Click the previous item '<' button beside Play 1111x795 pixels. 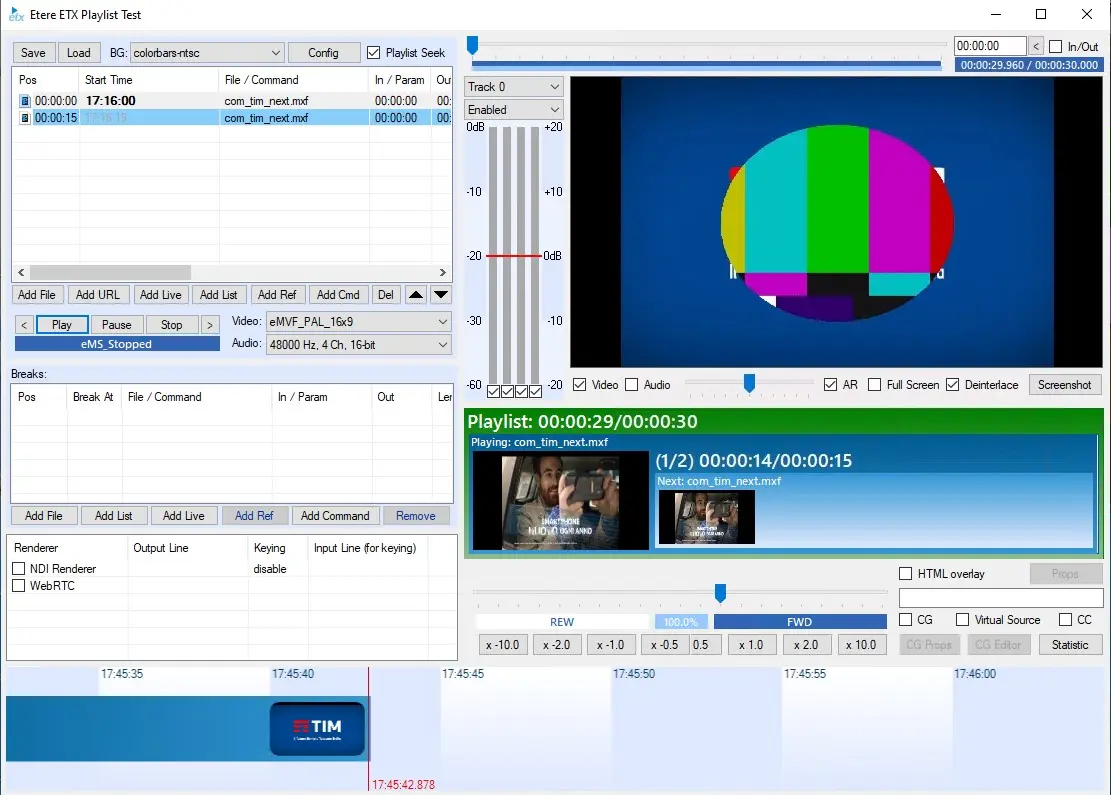(24, 325)
